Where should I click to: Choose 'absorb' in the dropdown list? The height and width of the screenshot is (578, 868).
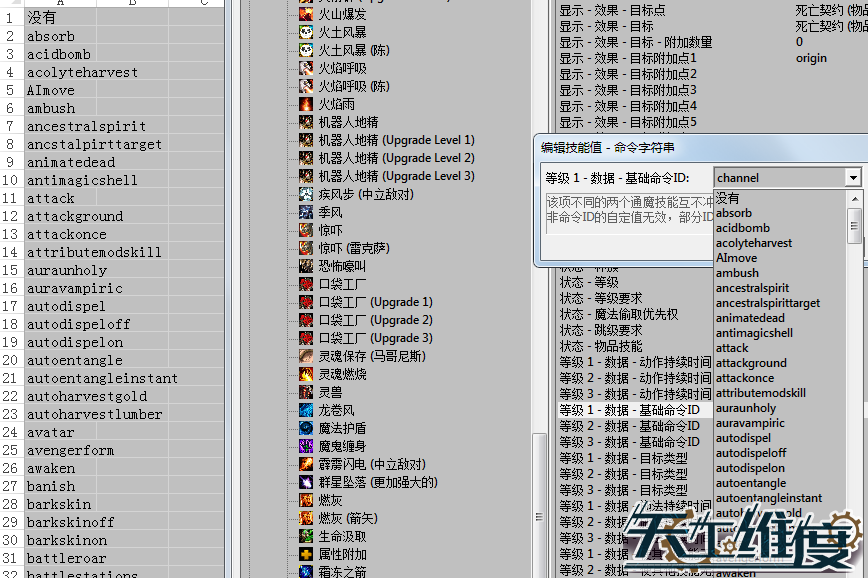(734, 213)
